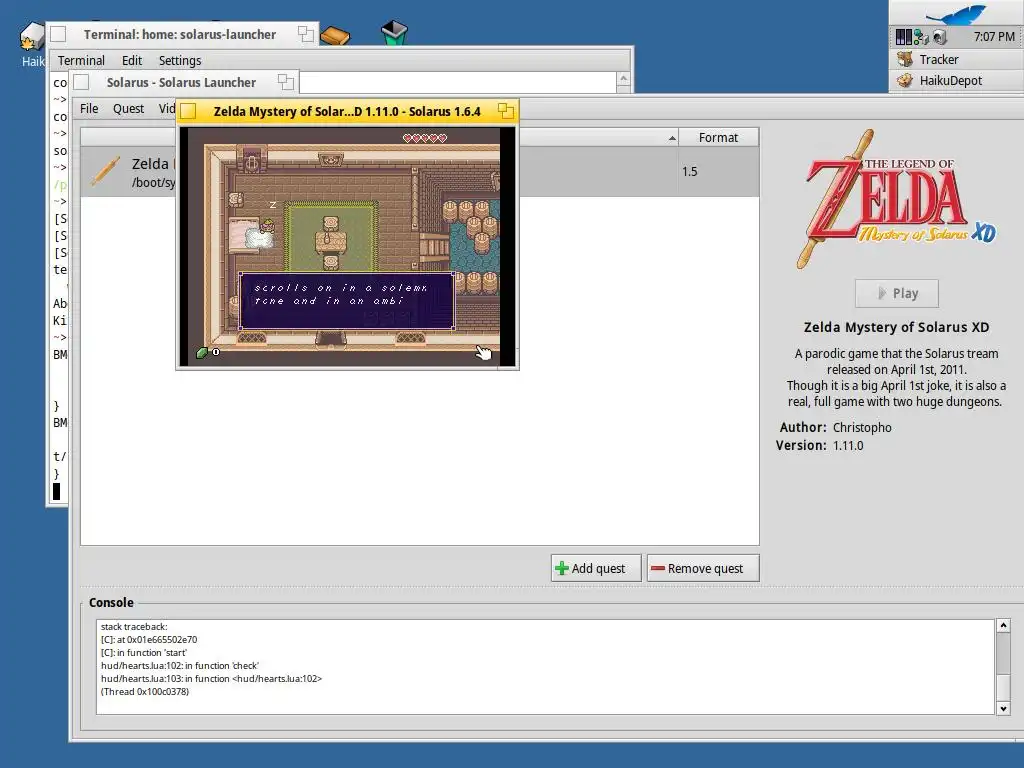Click the Solarus Launcher window zoom button

[285, 82]
